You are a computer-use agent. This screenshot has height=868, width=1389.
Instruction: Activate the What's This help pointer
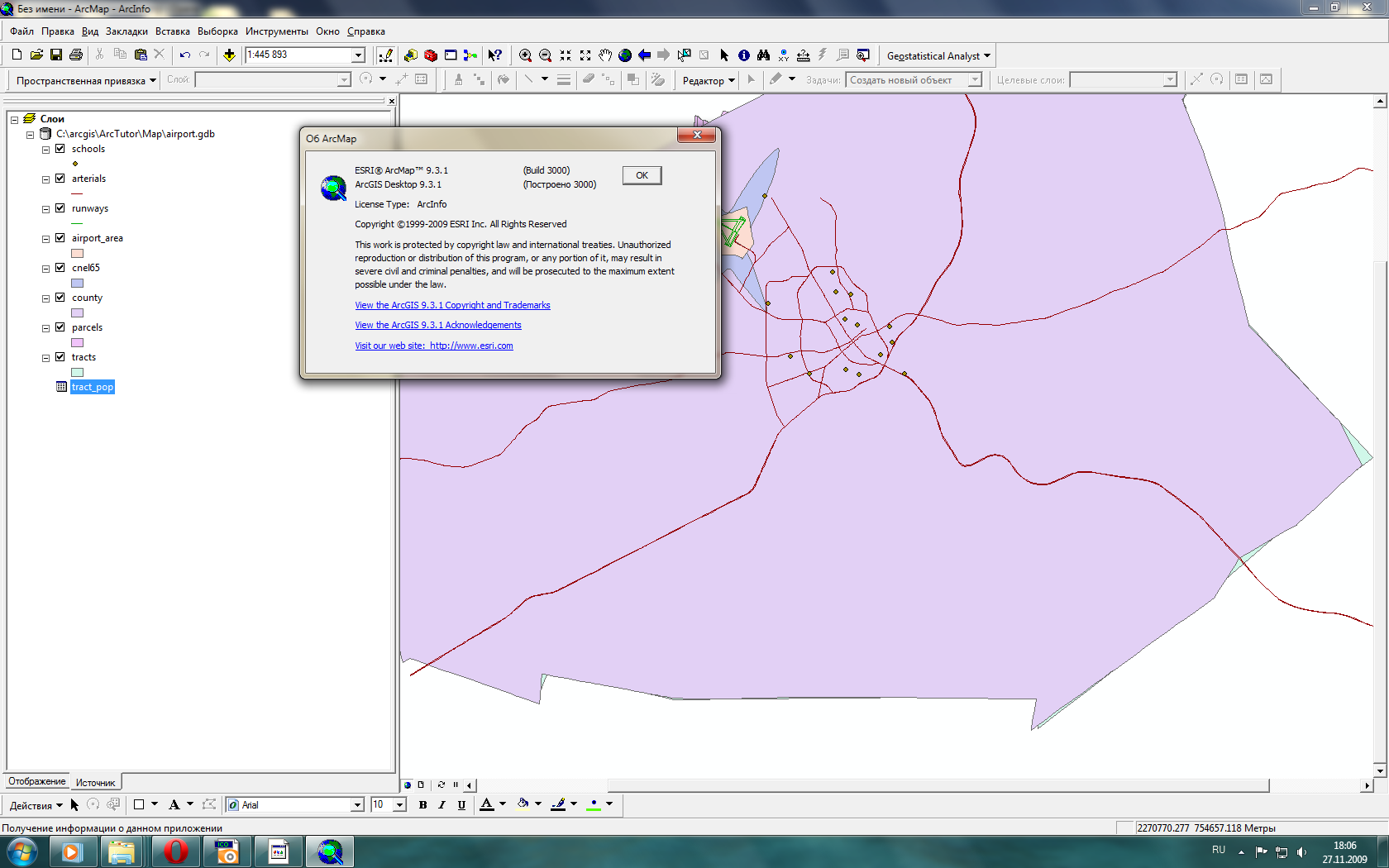pos(494,55)
